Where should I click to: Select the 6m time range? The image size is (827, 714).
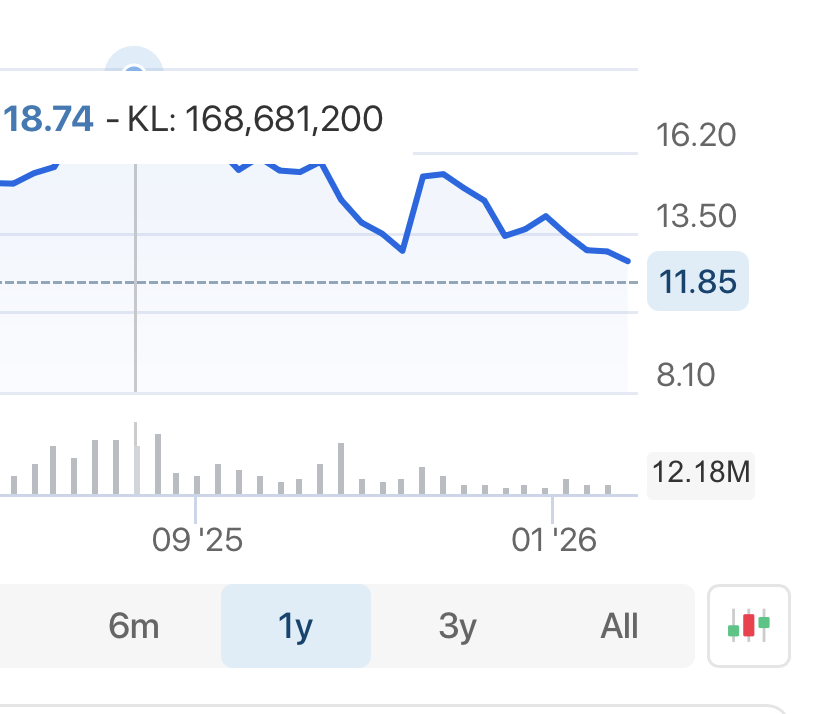click(x=134, y=627)
